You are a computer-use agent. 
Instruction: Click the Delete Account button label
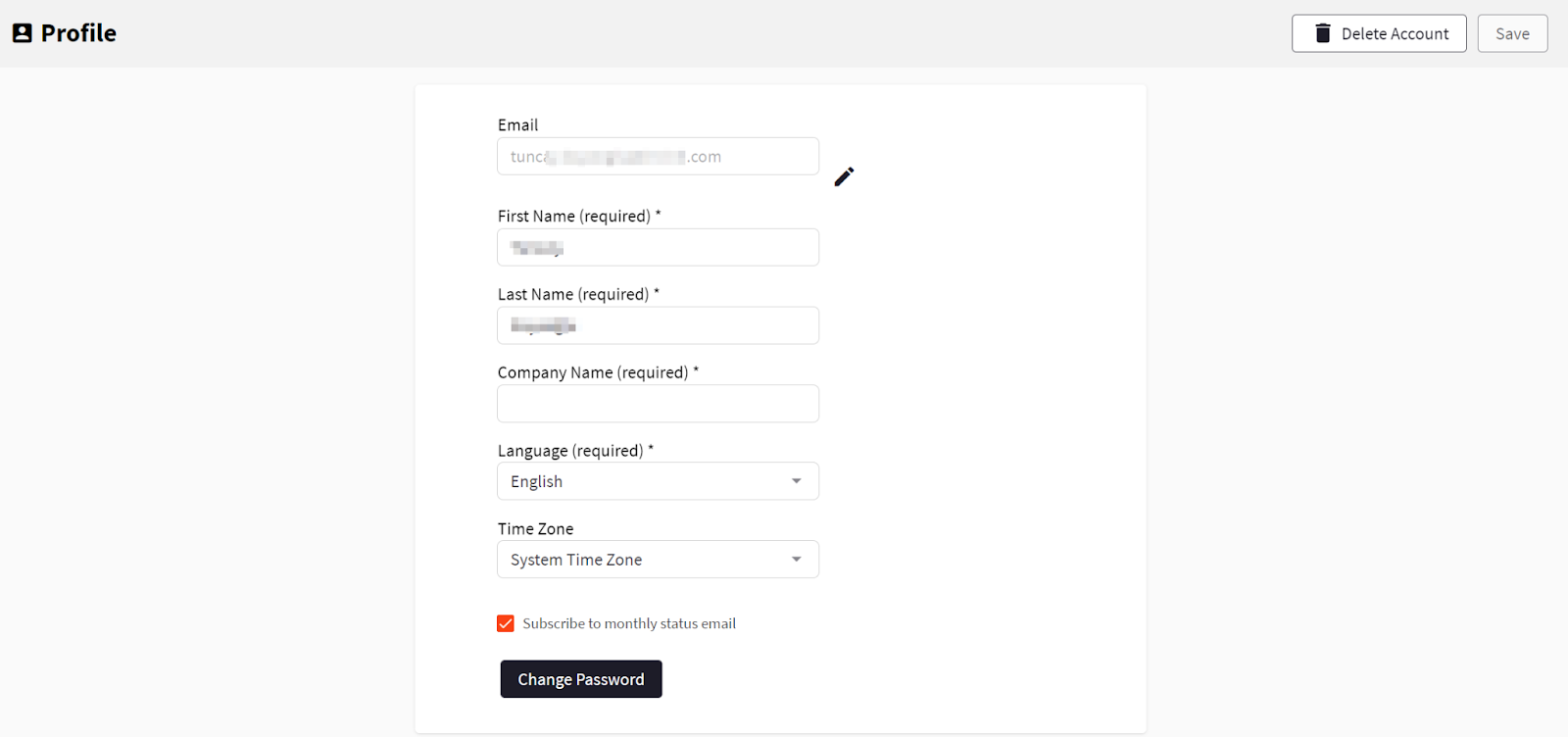[x=1395, y=33]
